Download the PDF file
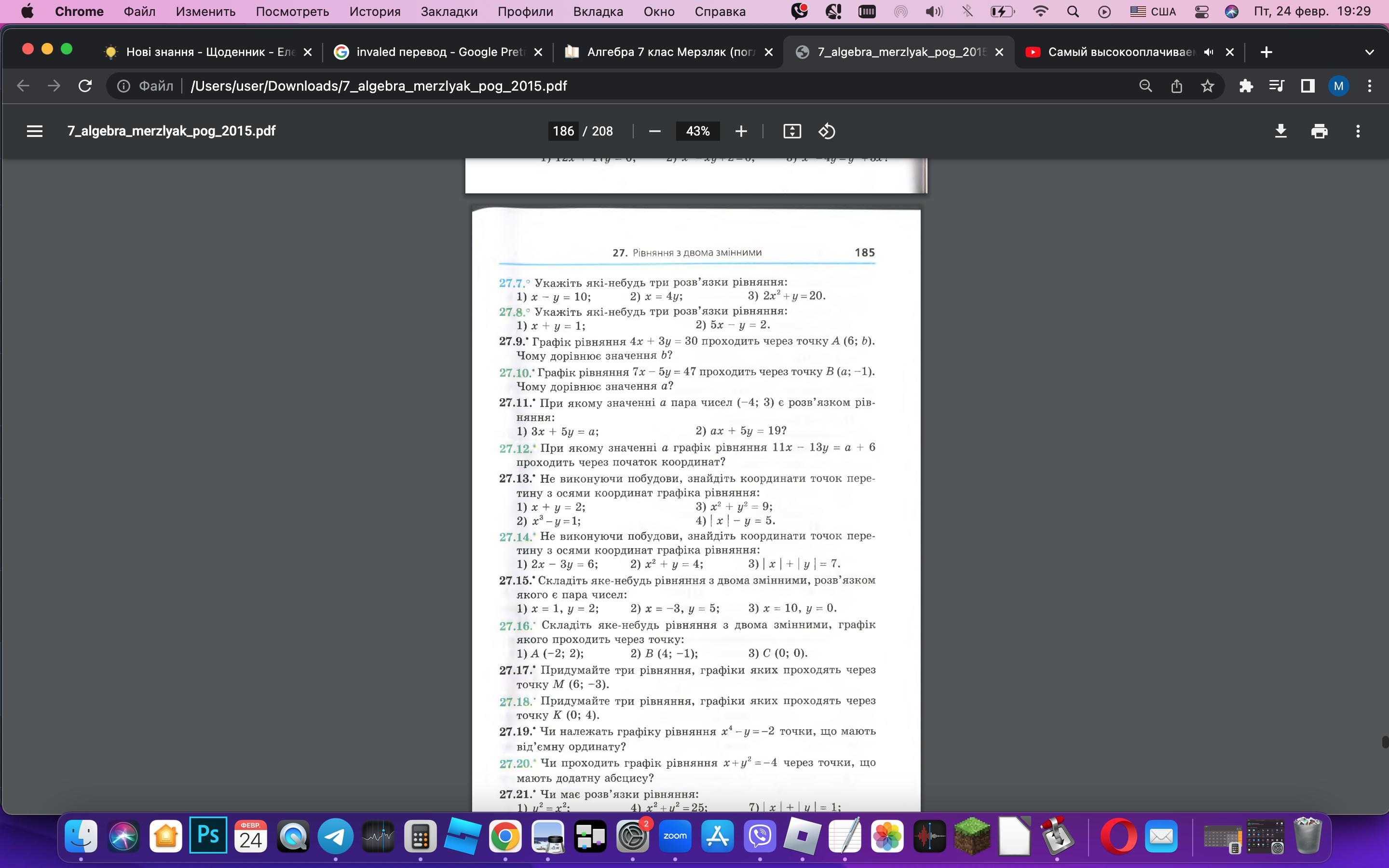 [1280, 132]
